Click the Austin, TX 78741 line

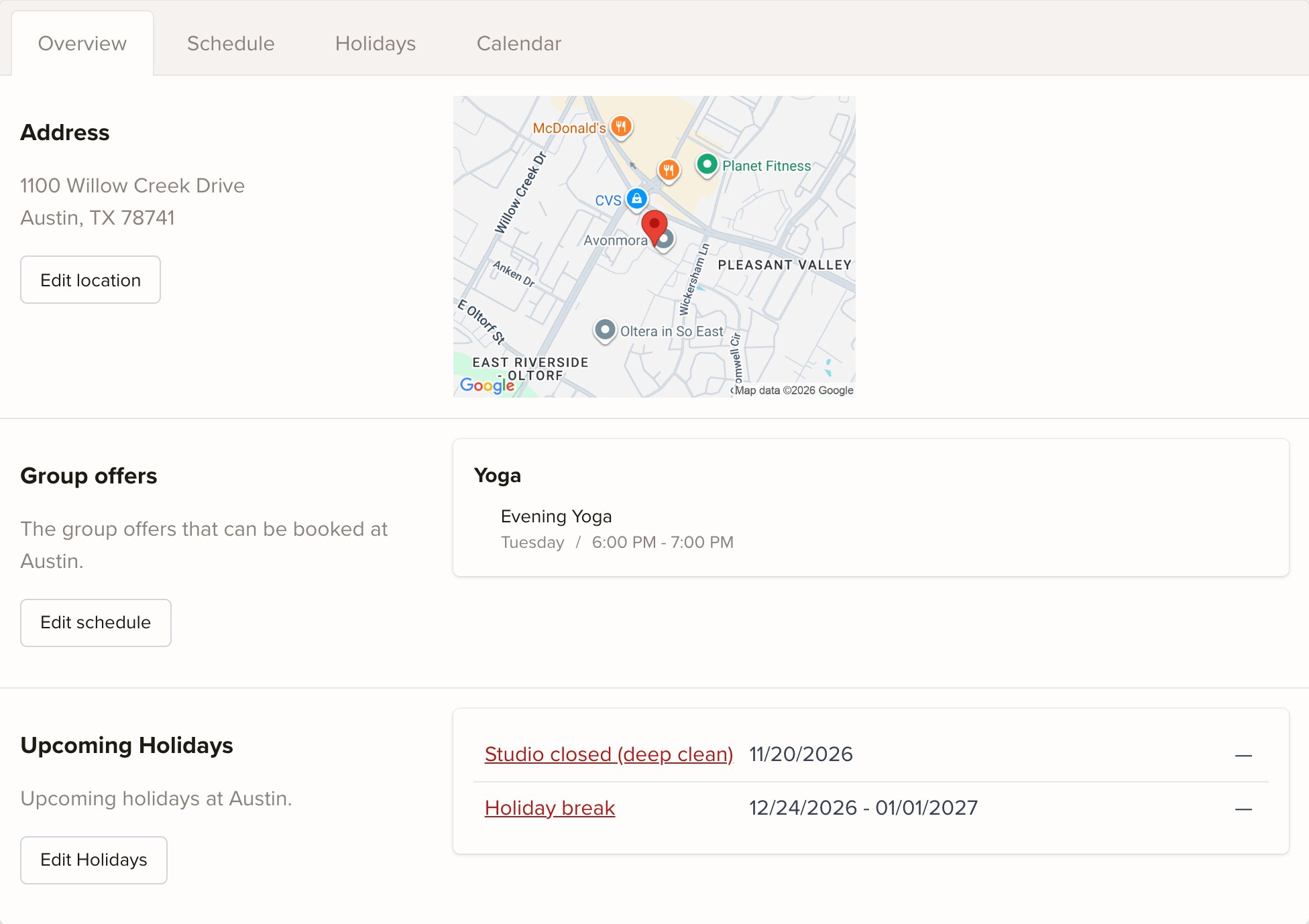tap(98, 218)
